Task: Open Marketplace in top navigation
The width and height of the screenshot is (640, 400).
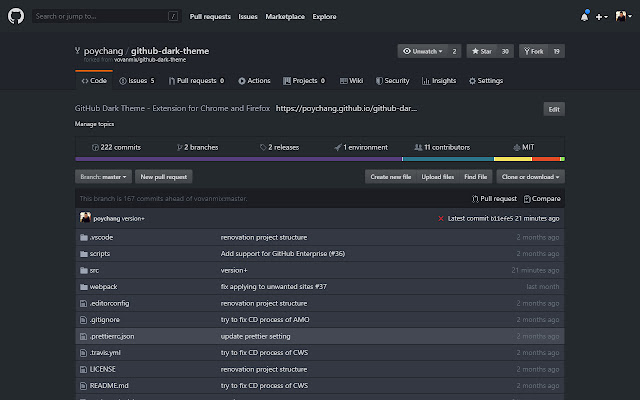Action: (x=285, y=17)
